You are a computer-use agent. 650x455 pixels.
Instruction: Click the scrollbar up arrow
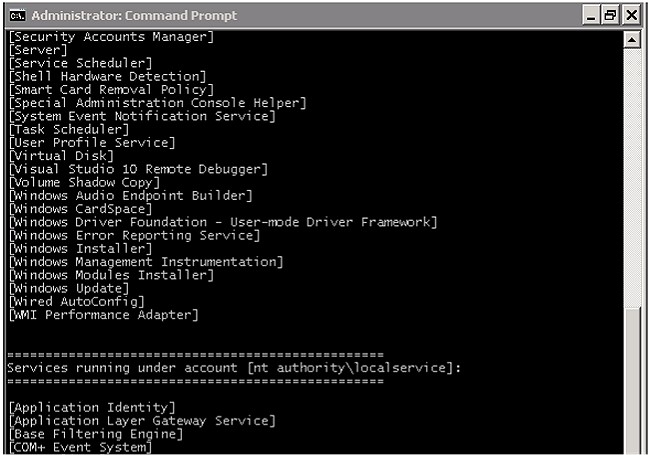[632, 39]
